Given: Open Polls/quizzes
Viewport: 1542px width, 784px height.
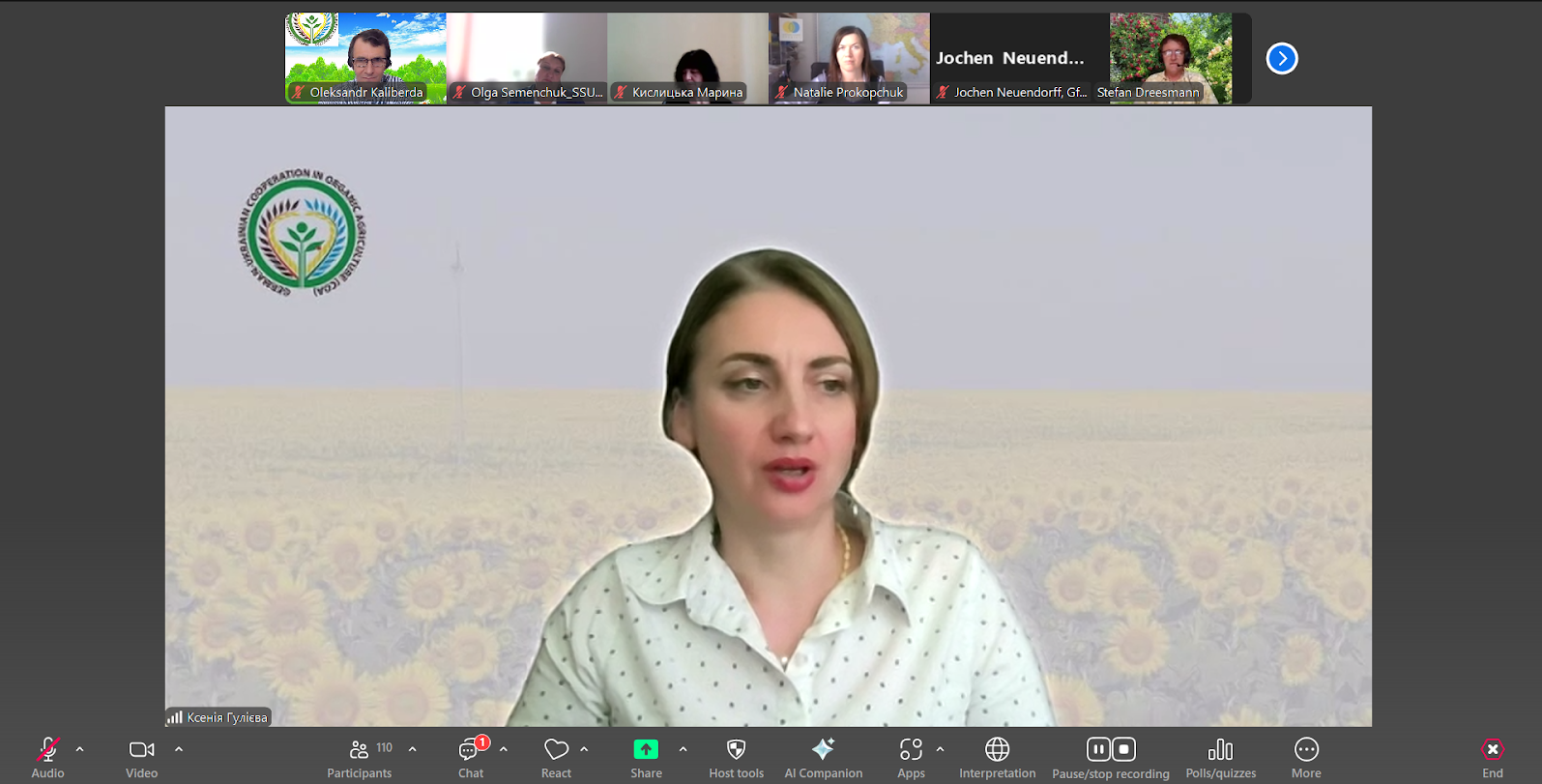Looking at the screenshot, I should [x=1220, y=750].
